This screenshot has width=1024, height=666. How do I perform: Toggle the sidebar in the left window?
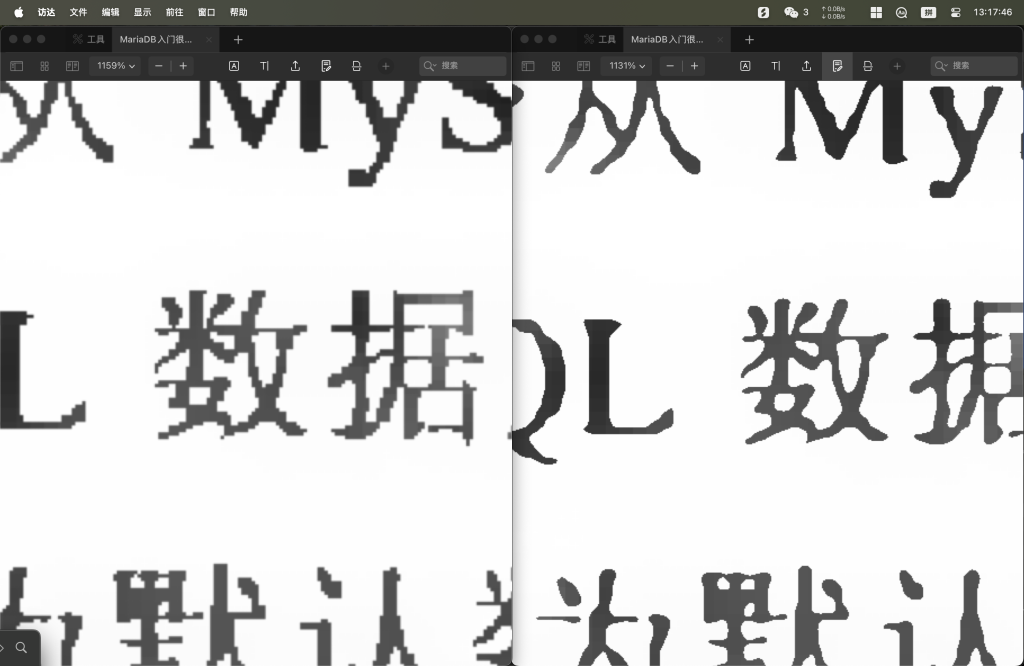(x=17, y=66)
